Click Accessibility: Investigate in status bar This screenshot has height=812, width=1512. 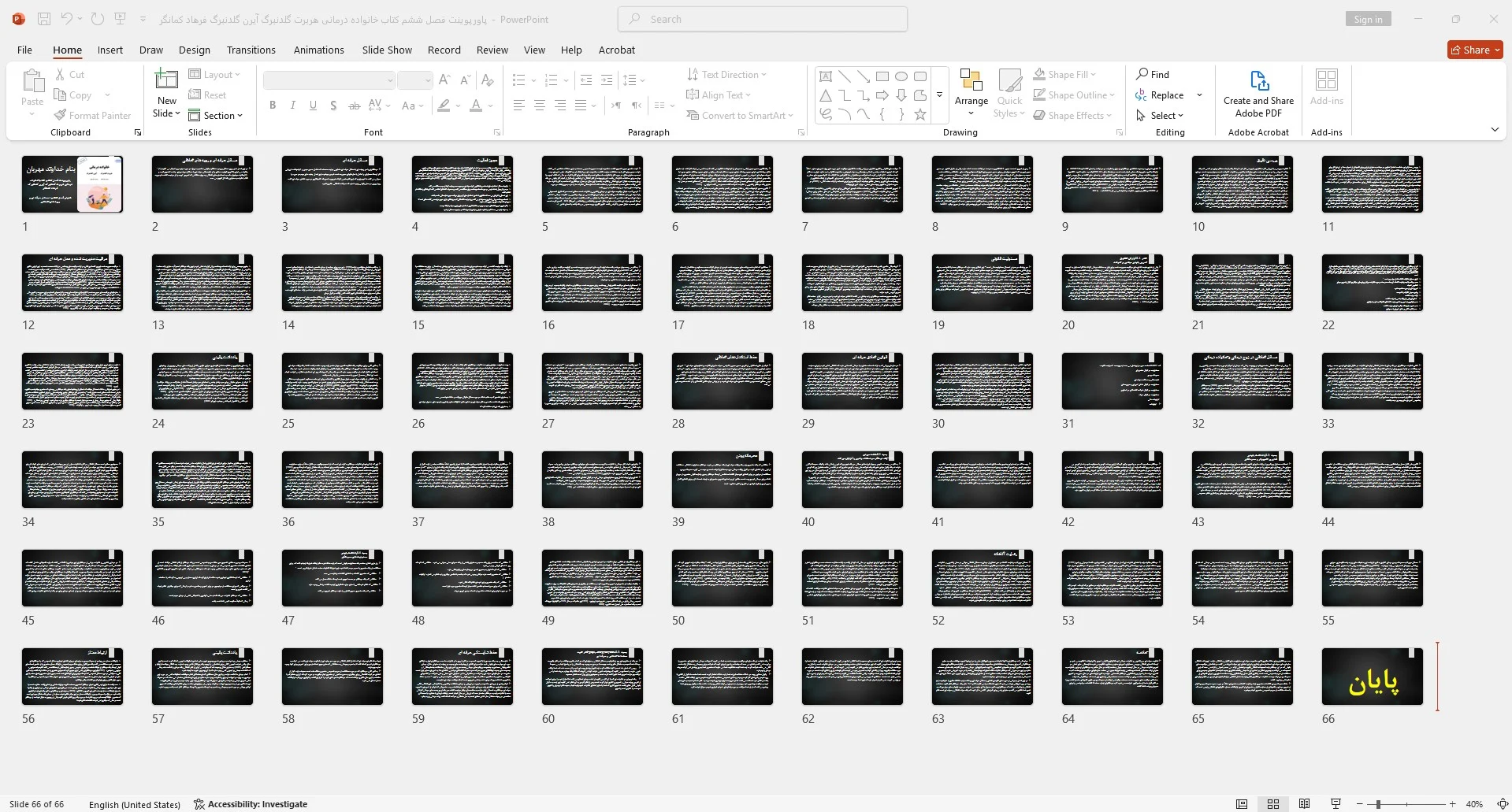[x=251, y=804]
